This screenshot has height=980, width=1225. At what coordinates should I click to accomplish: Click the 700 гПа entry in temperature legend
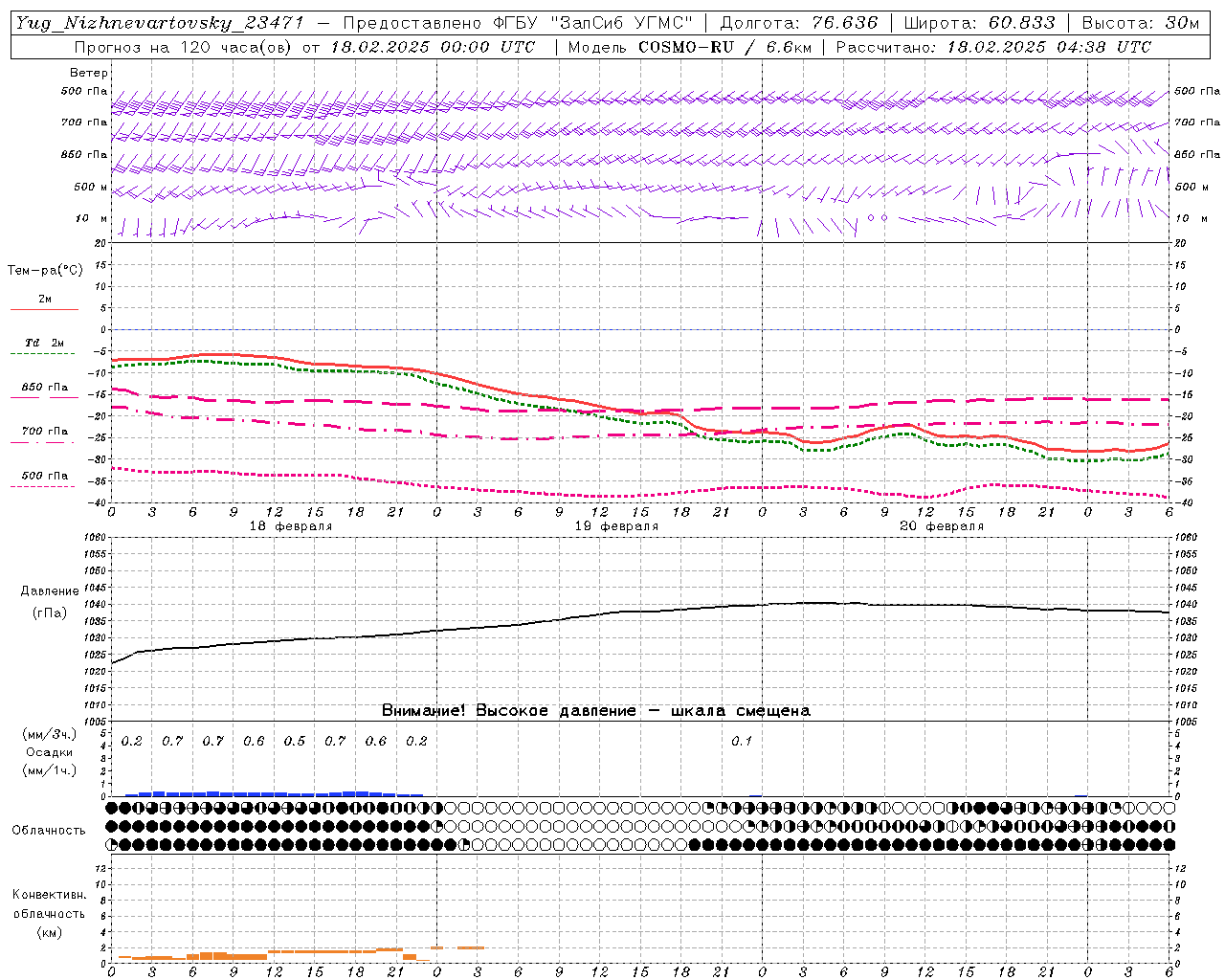coord(45,432)
